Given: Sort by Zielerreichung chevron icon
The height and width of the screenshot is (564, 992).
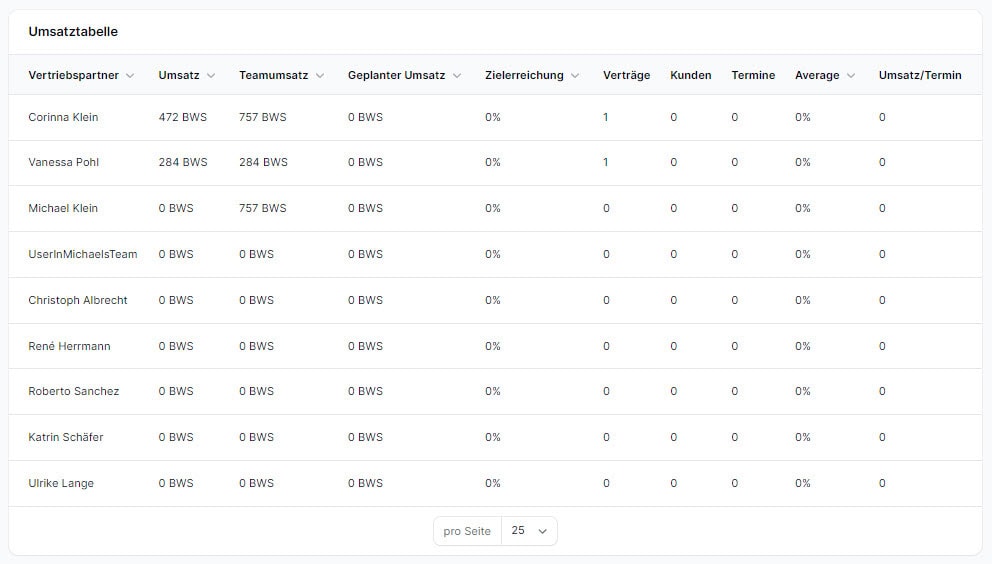Looking at the screenshot, I should 574,75.
